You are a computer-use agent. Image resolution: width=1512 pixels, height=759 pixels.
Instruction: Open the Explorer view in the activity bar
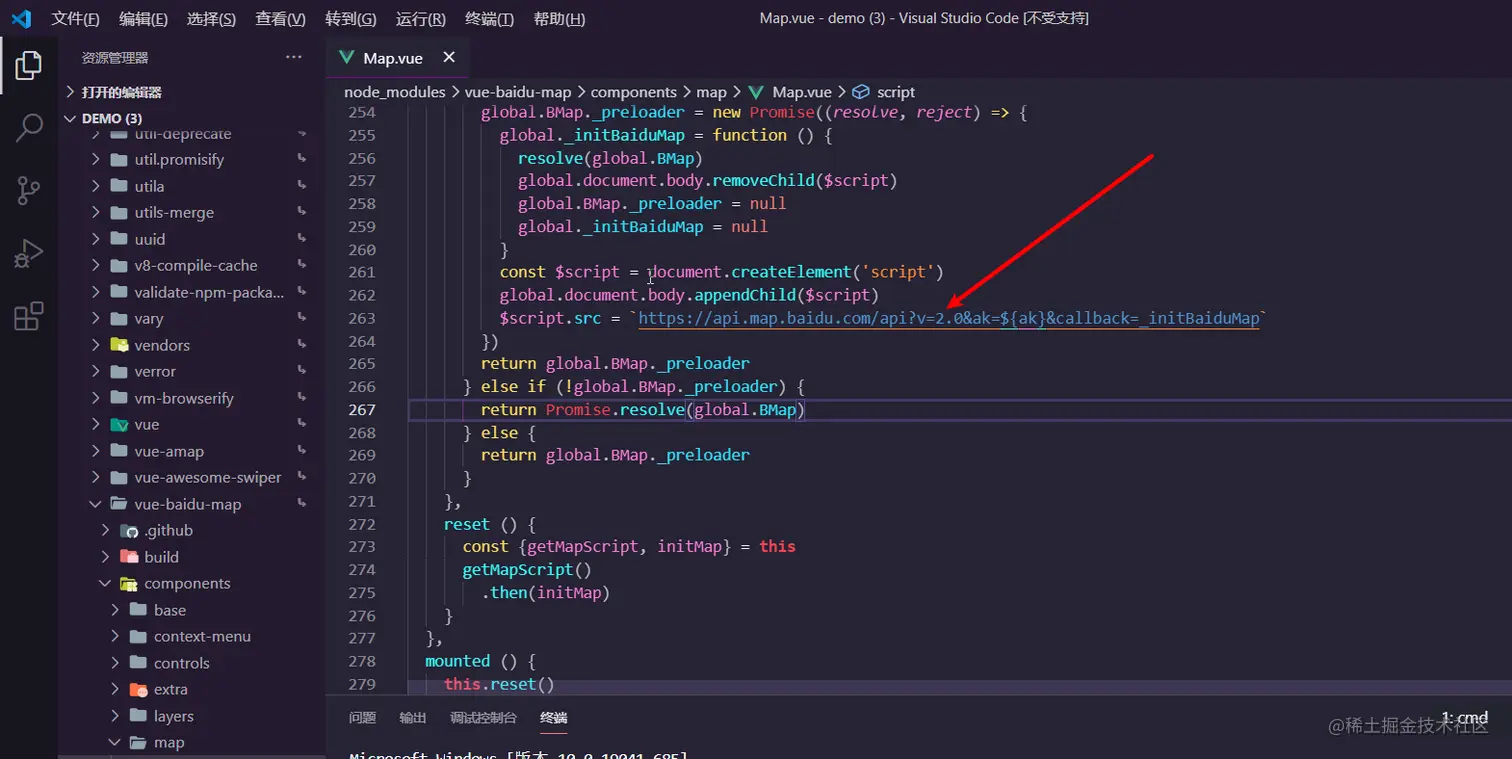click(28, 65)
